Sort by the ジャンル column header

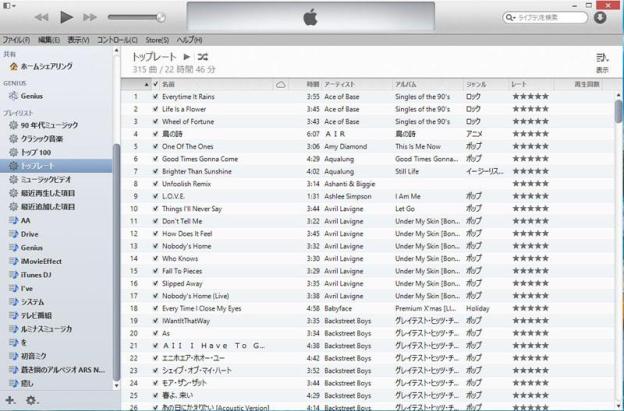[476, 84]
